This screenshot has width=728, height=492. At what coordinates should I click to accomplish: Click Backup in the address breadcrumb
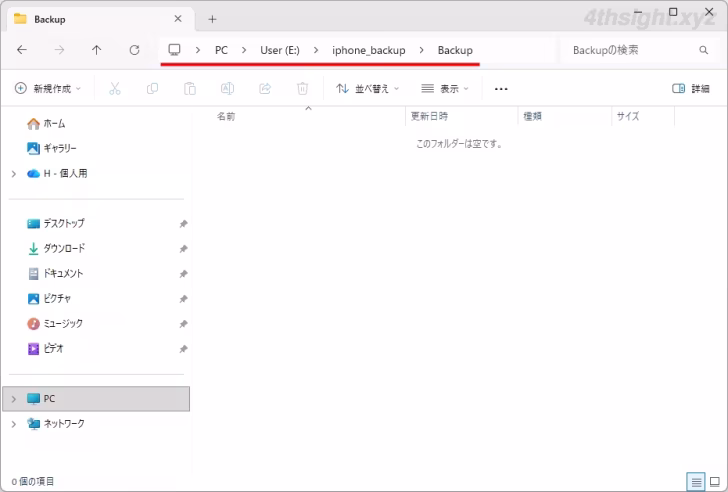[455, 50]
